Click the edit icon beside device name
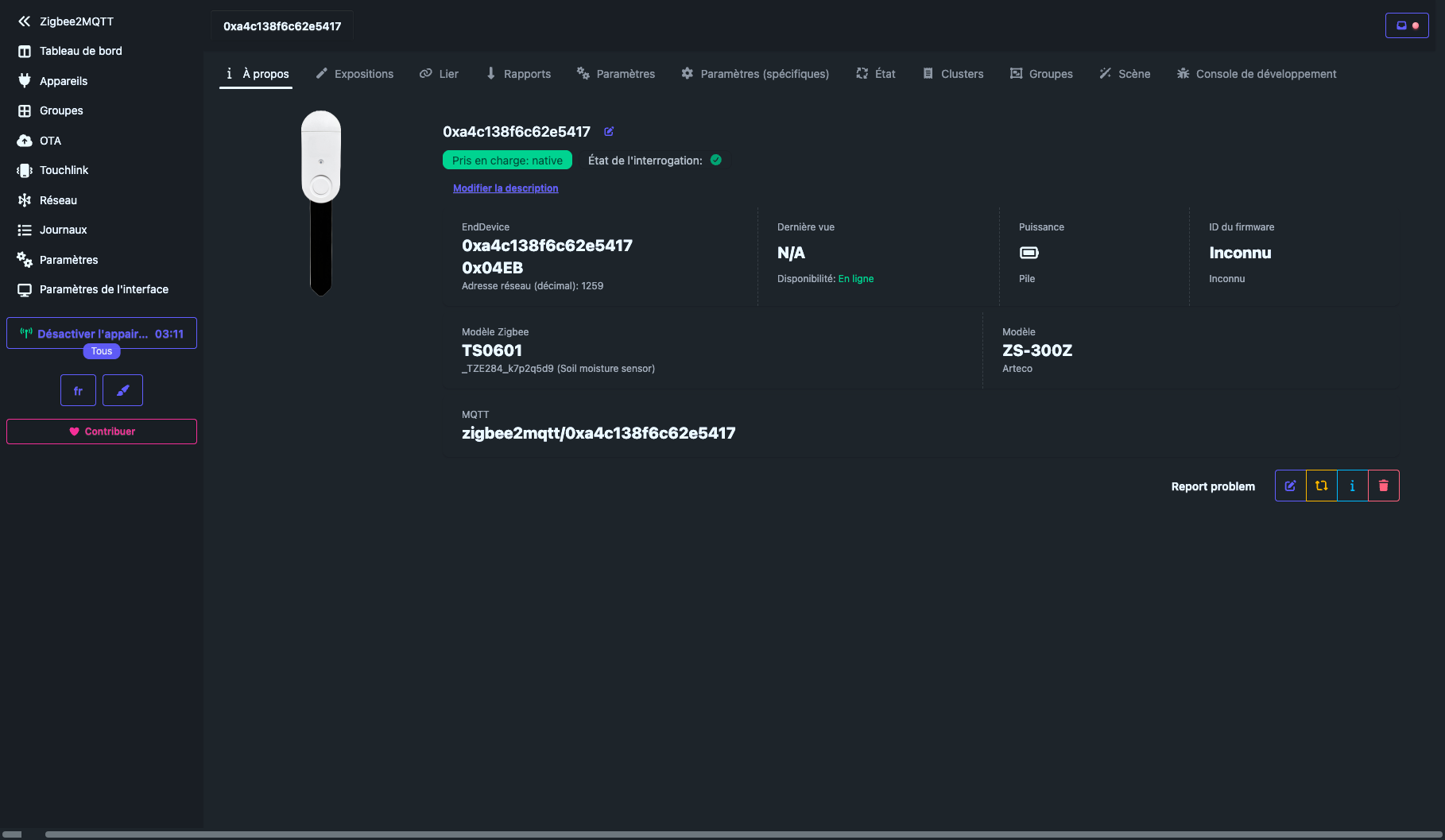Image resolution: width=1445 pixels, height=840 pixels. [x=609, y=132]
